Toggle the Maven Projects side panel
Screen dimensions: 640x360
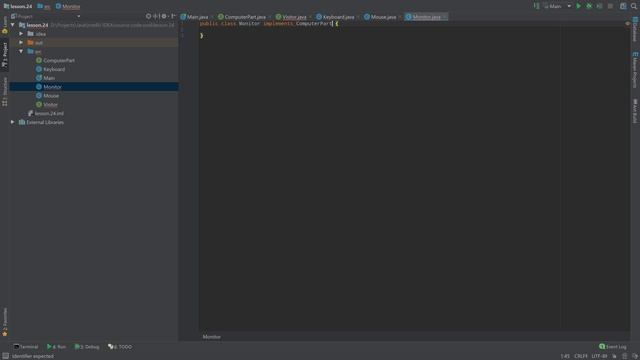635,70
